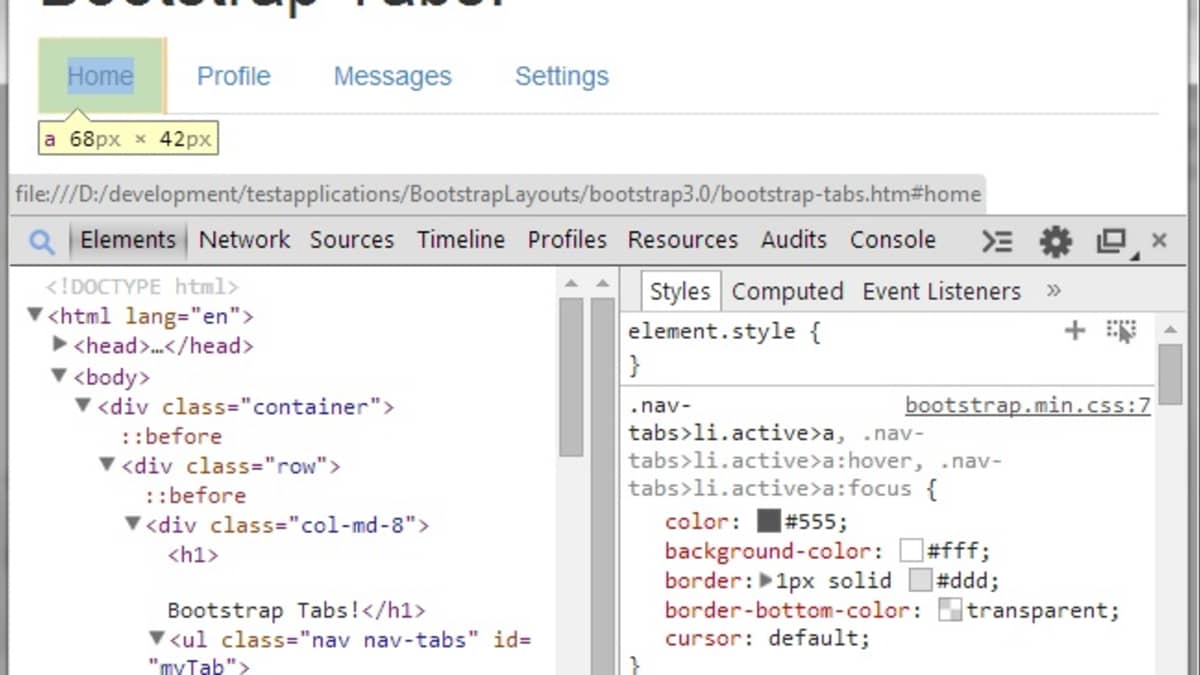1200x675 pixels.
Task: Open the Event Listeners tab
Action: click(941, 291)
